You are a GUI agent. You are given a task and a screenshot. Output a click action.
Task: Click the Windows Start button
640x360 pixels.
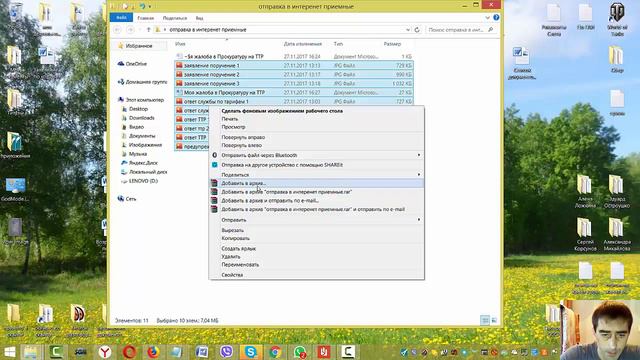click(9, 351)
